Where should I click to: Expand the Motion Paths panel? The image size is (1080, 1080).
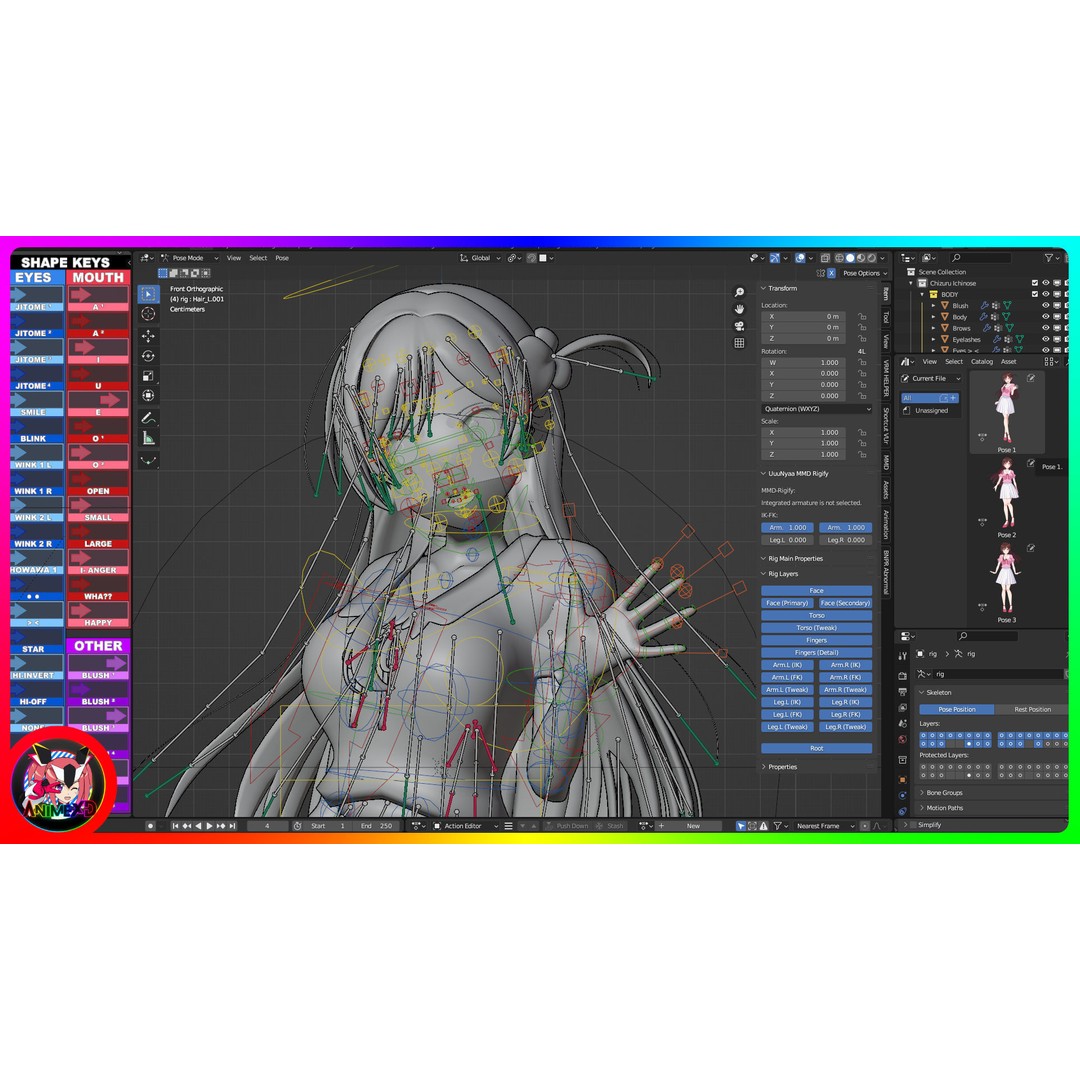coord(942,808)
